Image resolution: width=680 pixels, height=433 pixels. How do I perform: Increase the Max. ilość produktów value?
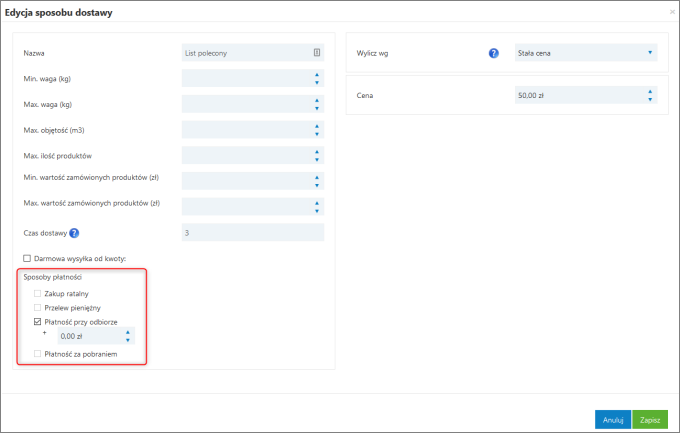(x=317, y=151)
